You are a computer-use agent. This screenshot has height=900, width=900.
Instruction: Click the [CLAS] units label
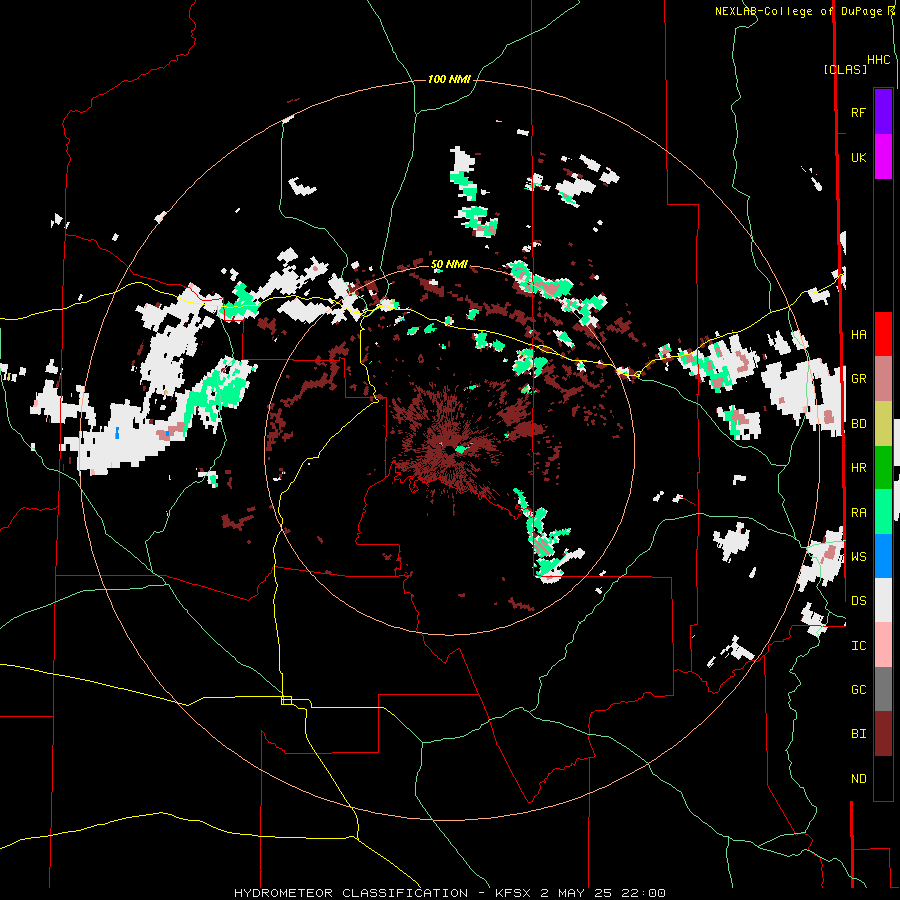coord(845,69)
